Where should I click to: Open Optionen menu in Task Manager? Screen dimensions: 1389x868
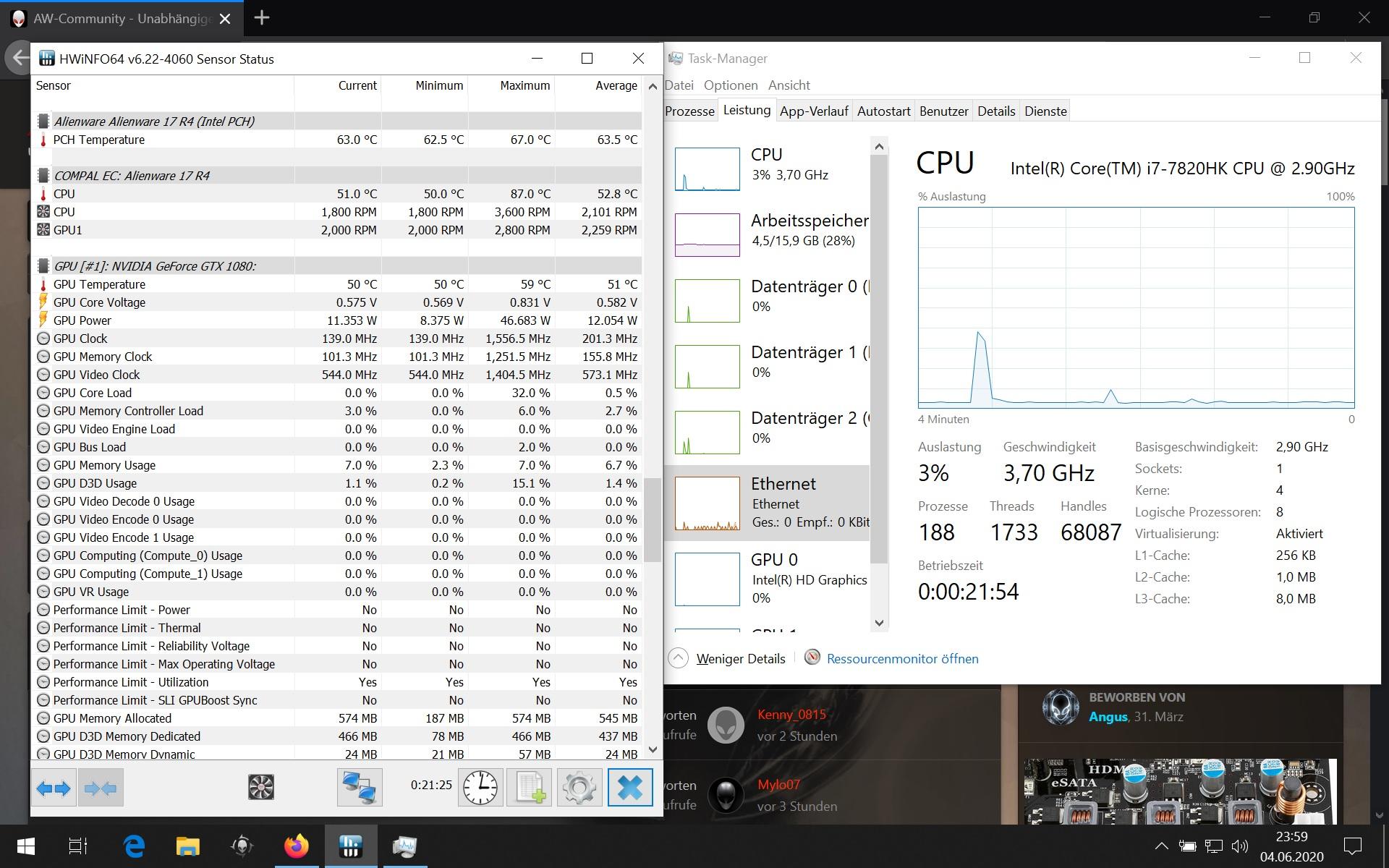point(731,85)
